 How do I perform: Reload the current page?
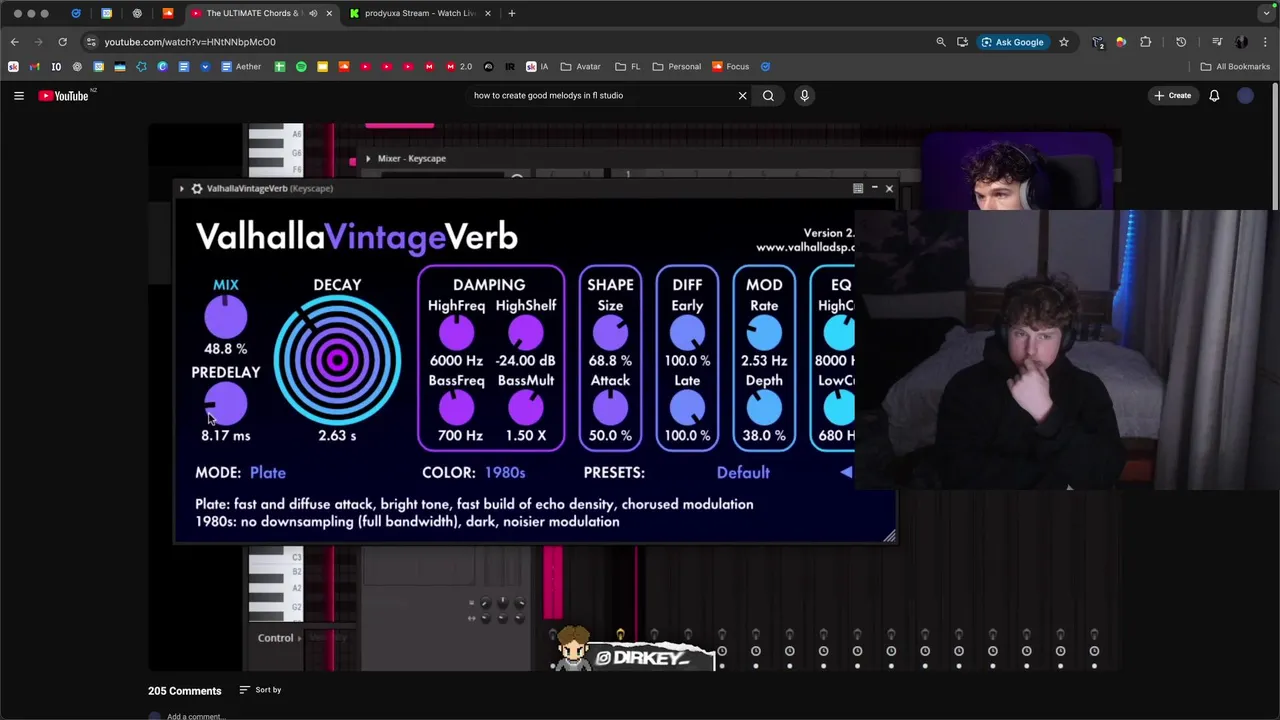(62, 42)
